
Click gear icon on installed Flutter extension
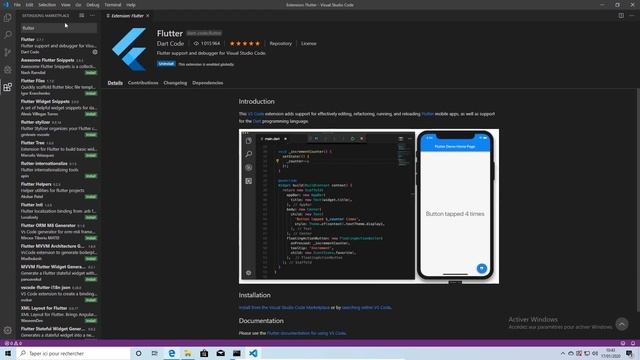click(95, 52)
